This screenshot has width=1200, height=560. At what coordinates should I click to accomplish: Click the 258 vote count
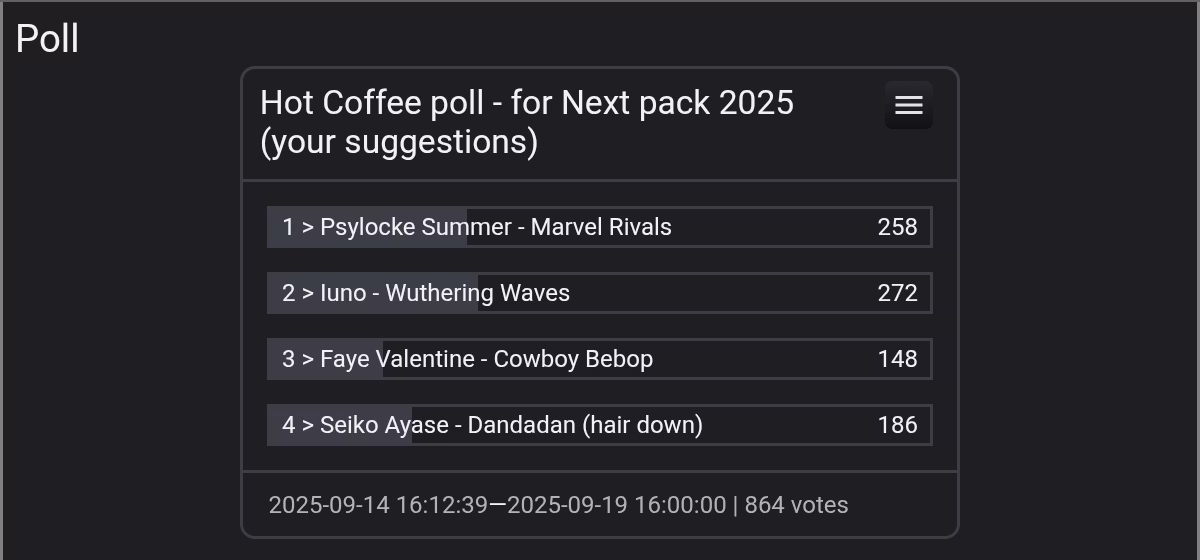tap(897, 227)
